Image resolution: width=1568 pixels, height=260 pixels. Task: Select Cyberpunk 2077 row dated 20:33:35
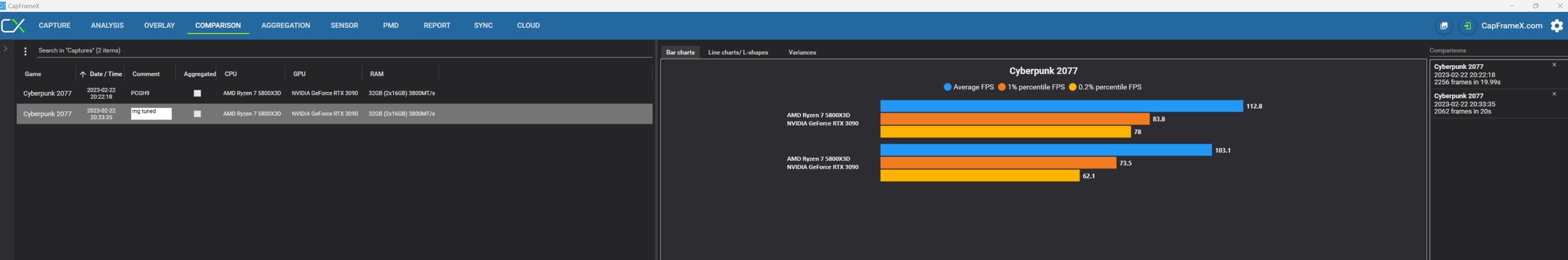(334, 114)
